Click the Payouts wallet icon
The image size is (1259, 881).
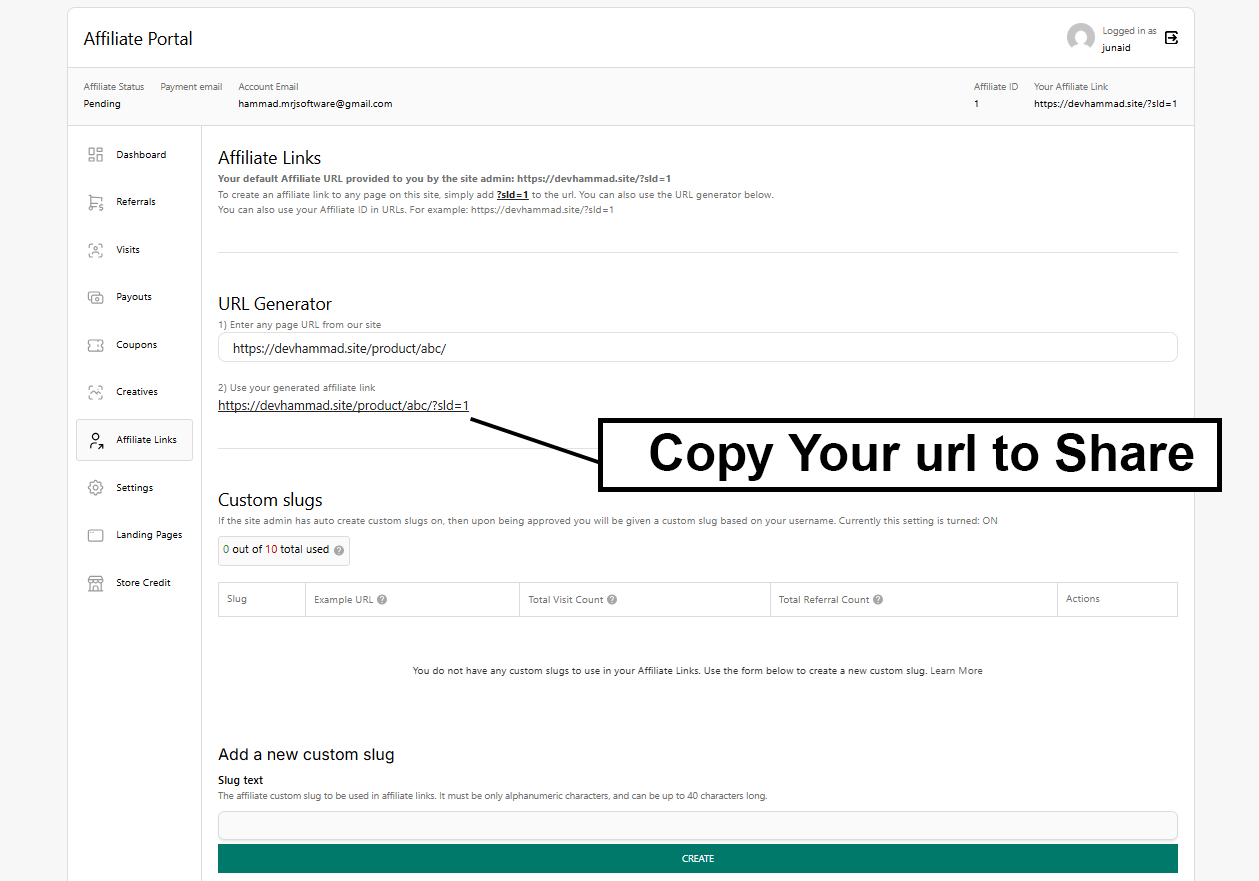click(x=96, y=297)
